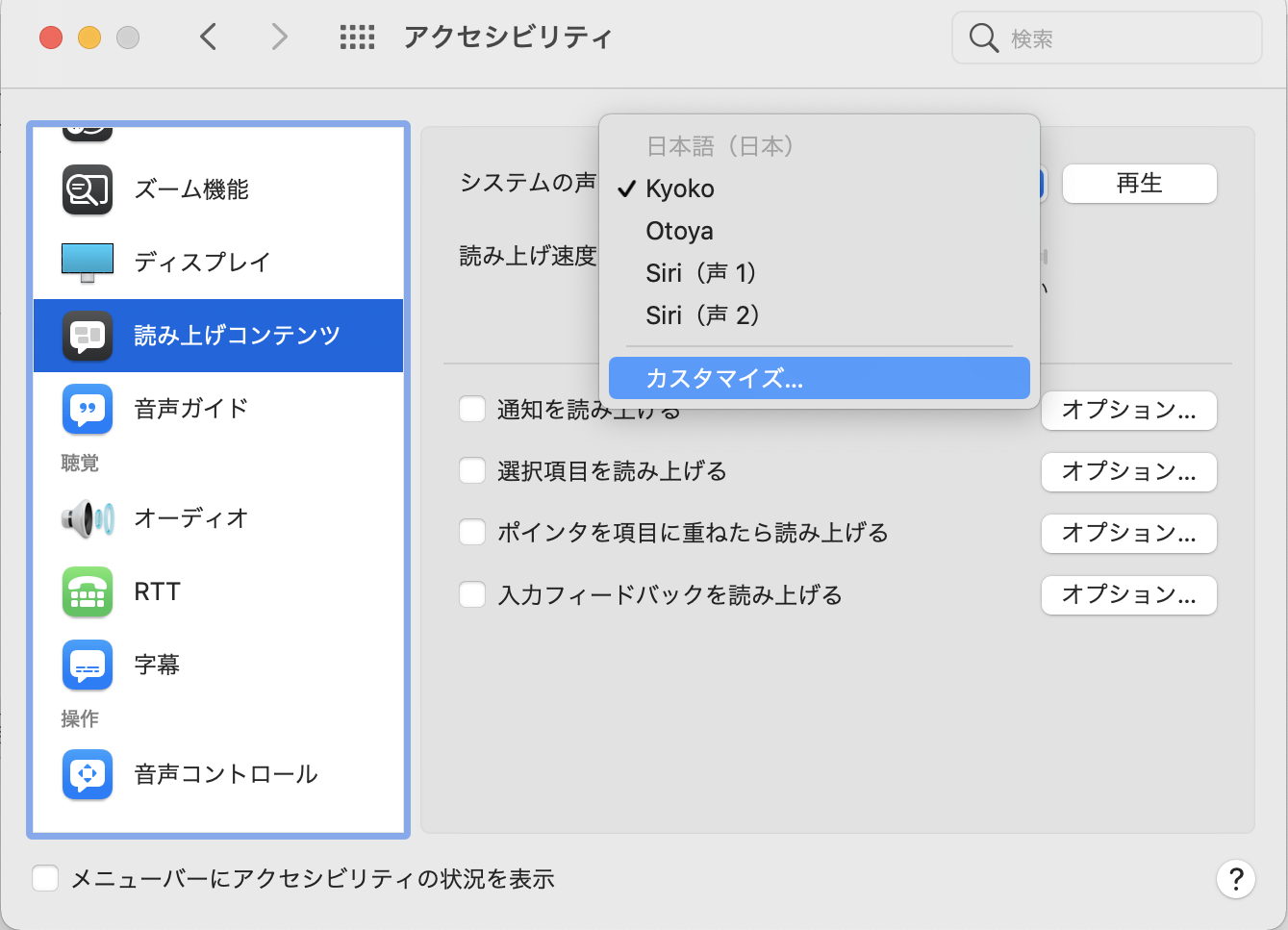The width and height of the screenshot is (1288, 930).
Task: Open オプション... for 選択項目を読み上げる
Action: [1128, 471]
